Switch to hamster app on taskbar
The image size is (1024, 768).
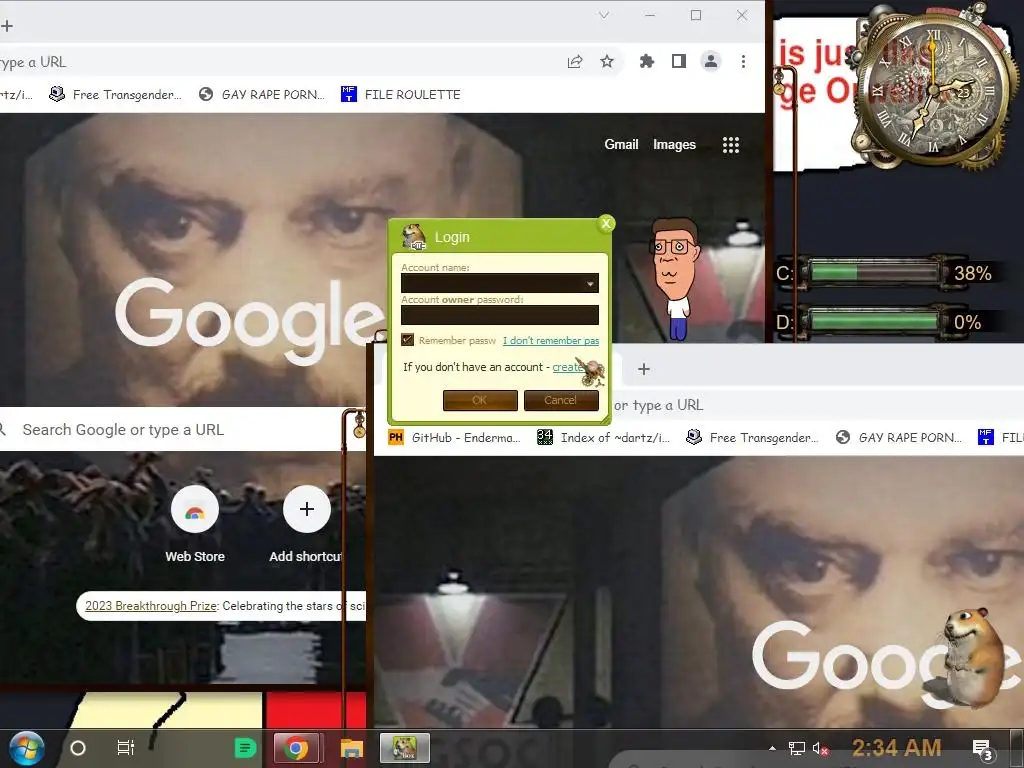tap(405, 748)
